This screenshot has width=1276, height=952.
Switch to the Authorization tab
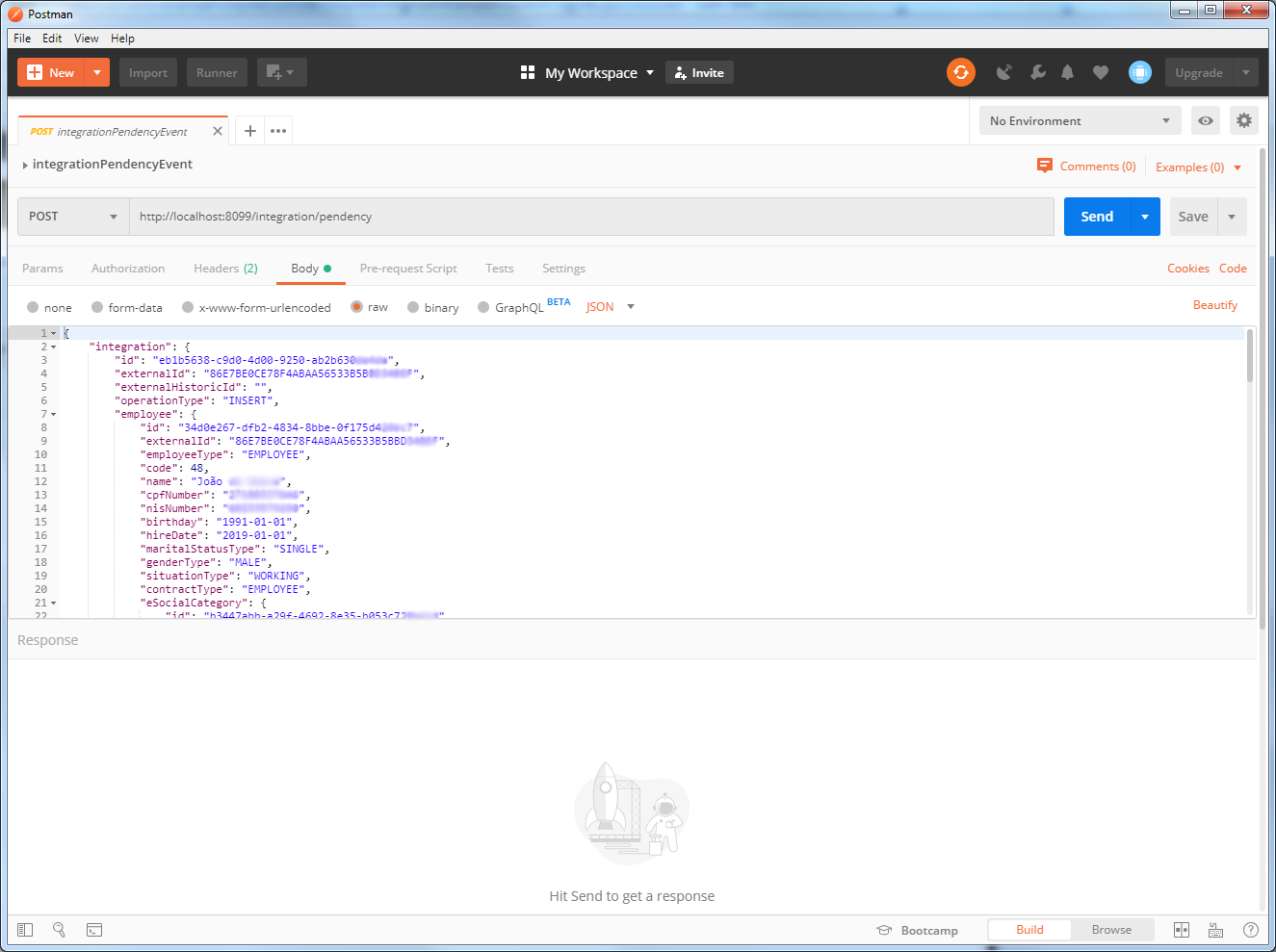coord(128,269)
